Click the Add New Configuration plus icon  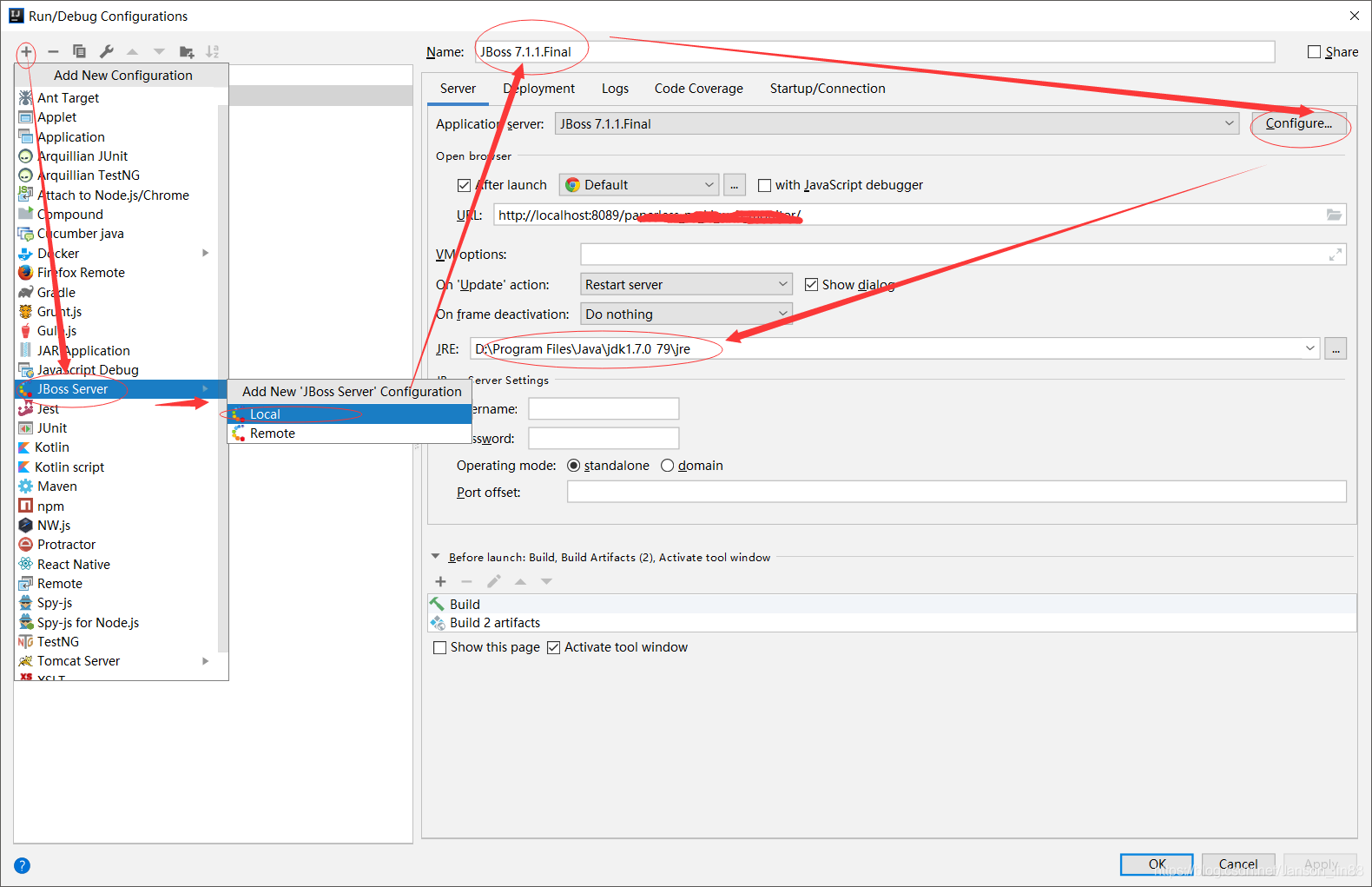(x=26, y=51)
